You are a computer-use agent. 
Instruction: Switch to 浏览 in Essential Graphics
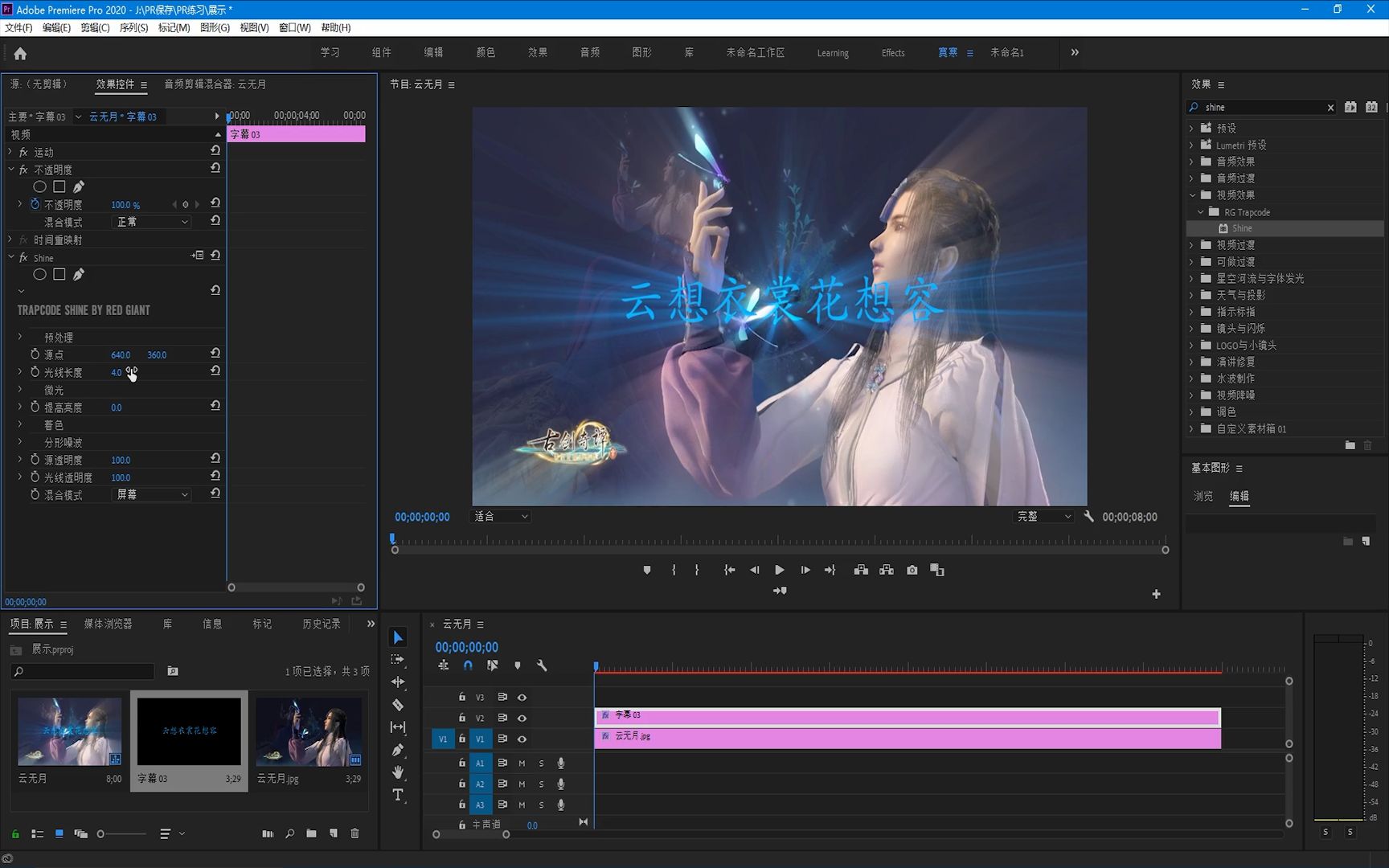tap(1203, 496)
